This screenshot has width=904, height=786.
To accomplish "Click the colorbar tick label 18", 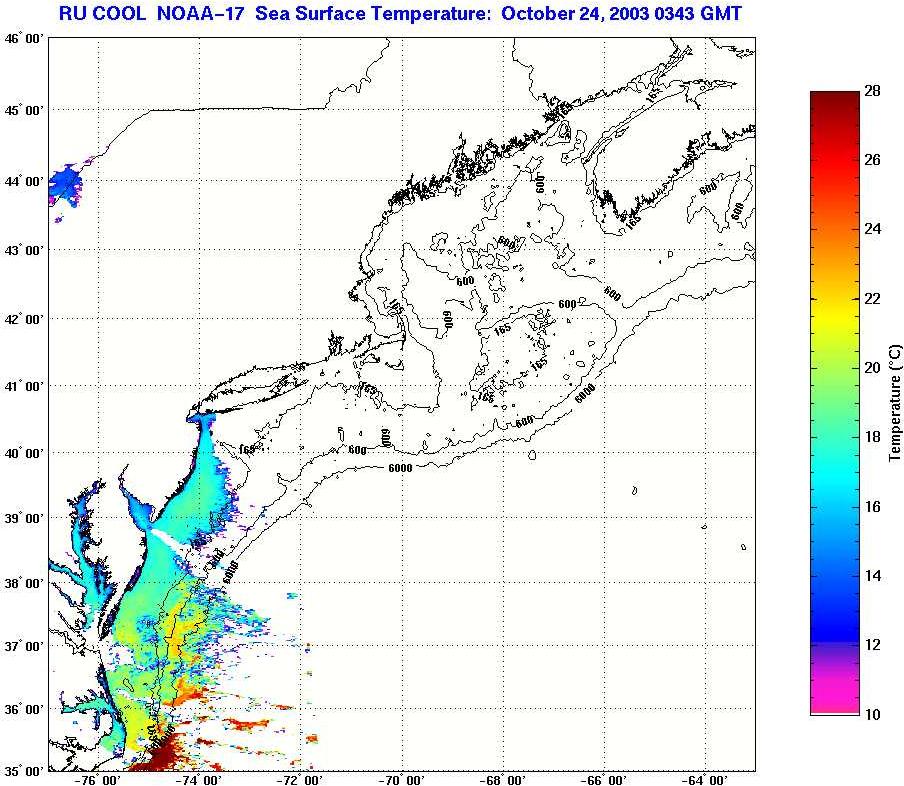I will click(x=872, y=437).
